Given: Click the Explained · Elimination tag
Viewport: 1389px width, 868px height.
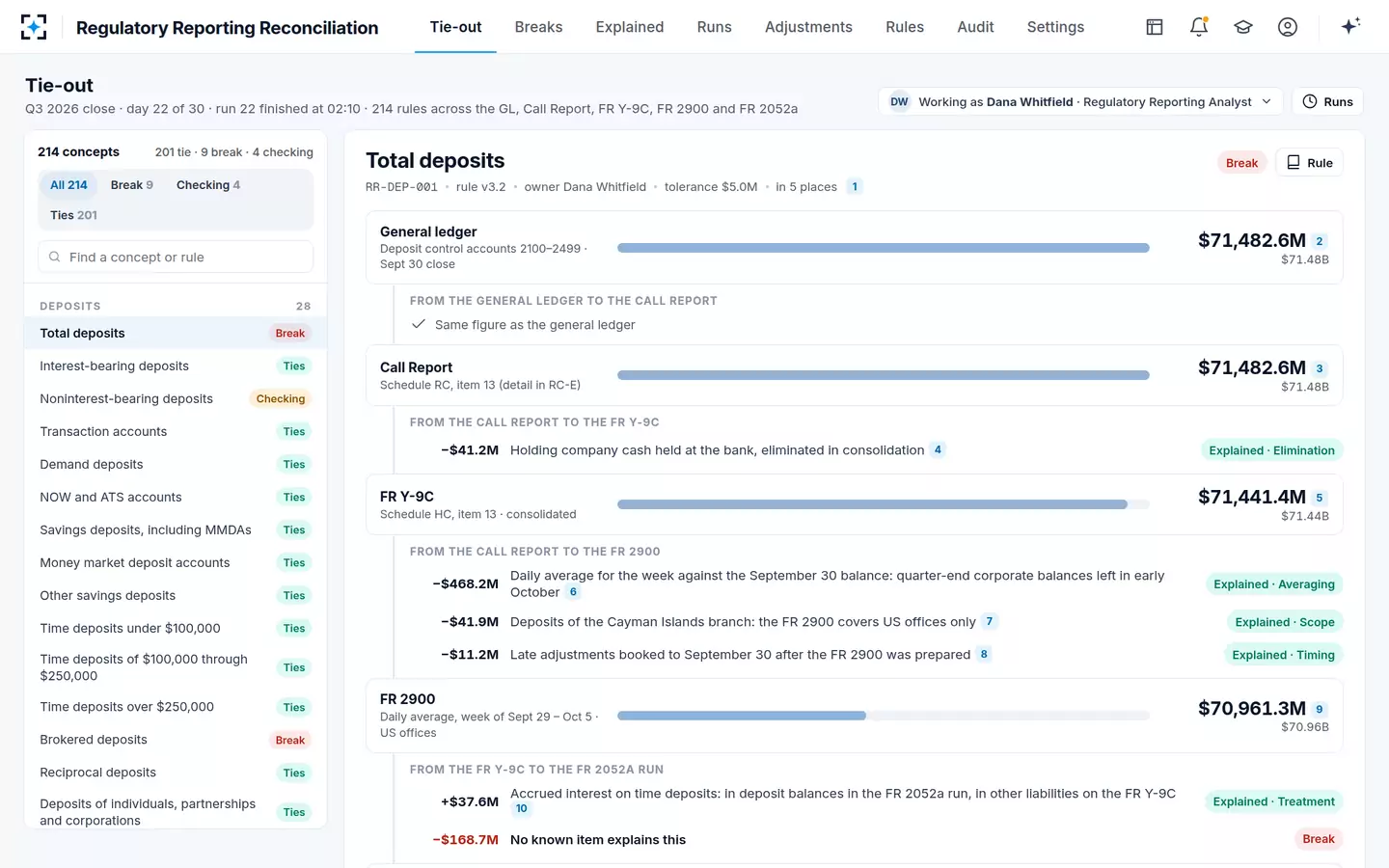Looking at the screenshot, I should 1271,450.
